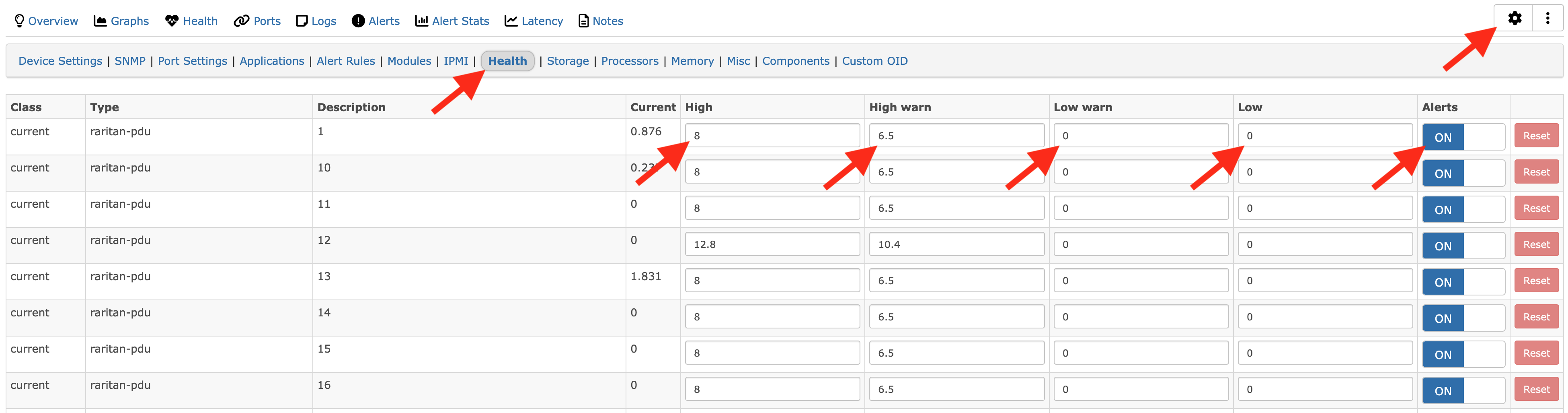Open the Memory section
Image resolution: width=1568 pixels, height=413 pixels.
[693, 61]
